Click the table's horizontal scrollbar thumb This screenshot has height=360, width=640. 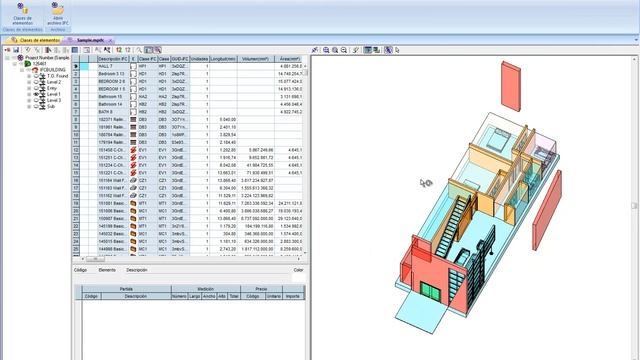pos(95,259)
